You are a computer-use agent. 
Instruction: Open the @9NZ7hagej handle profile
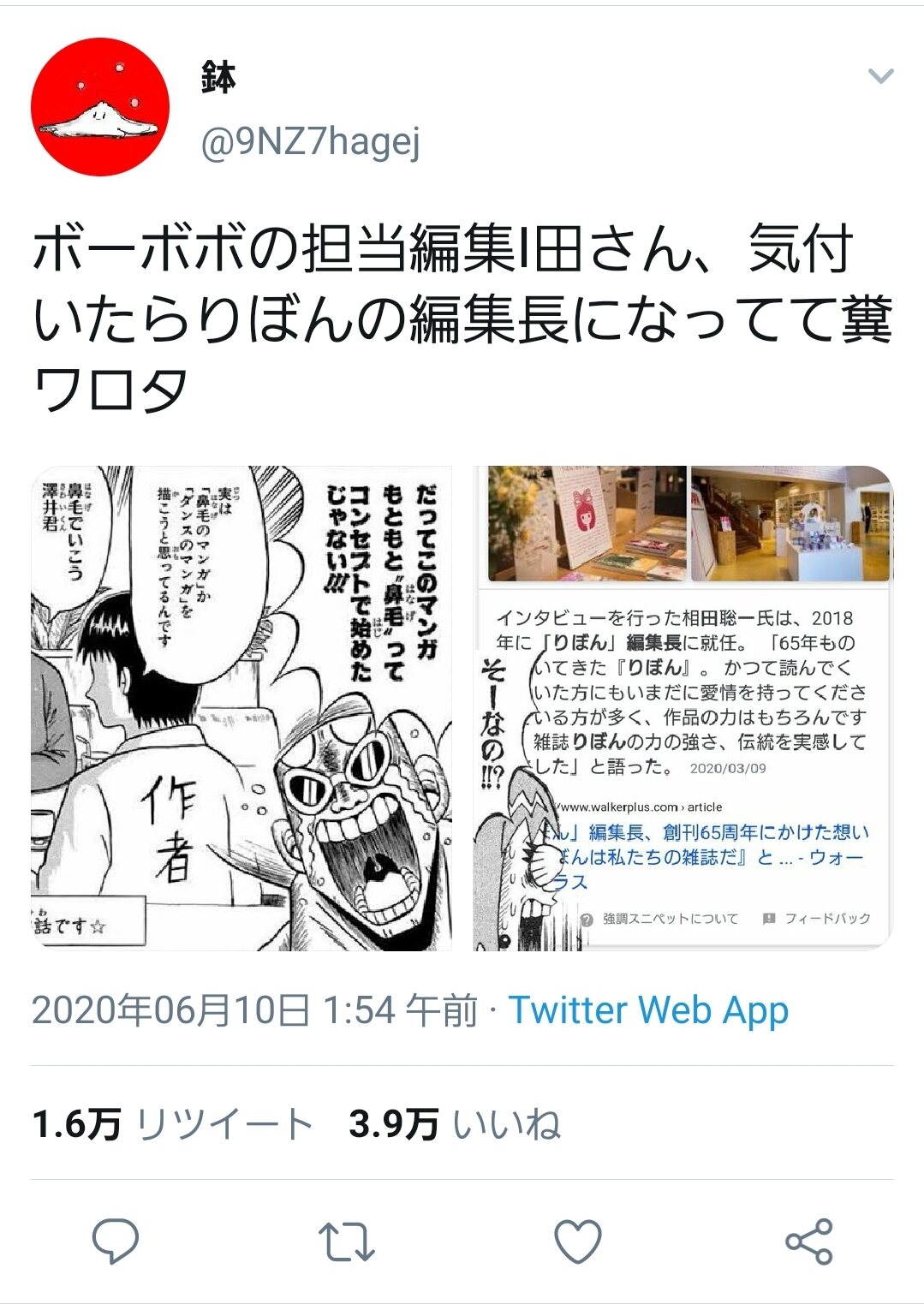pyautogui.click(x=310, y=140)
